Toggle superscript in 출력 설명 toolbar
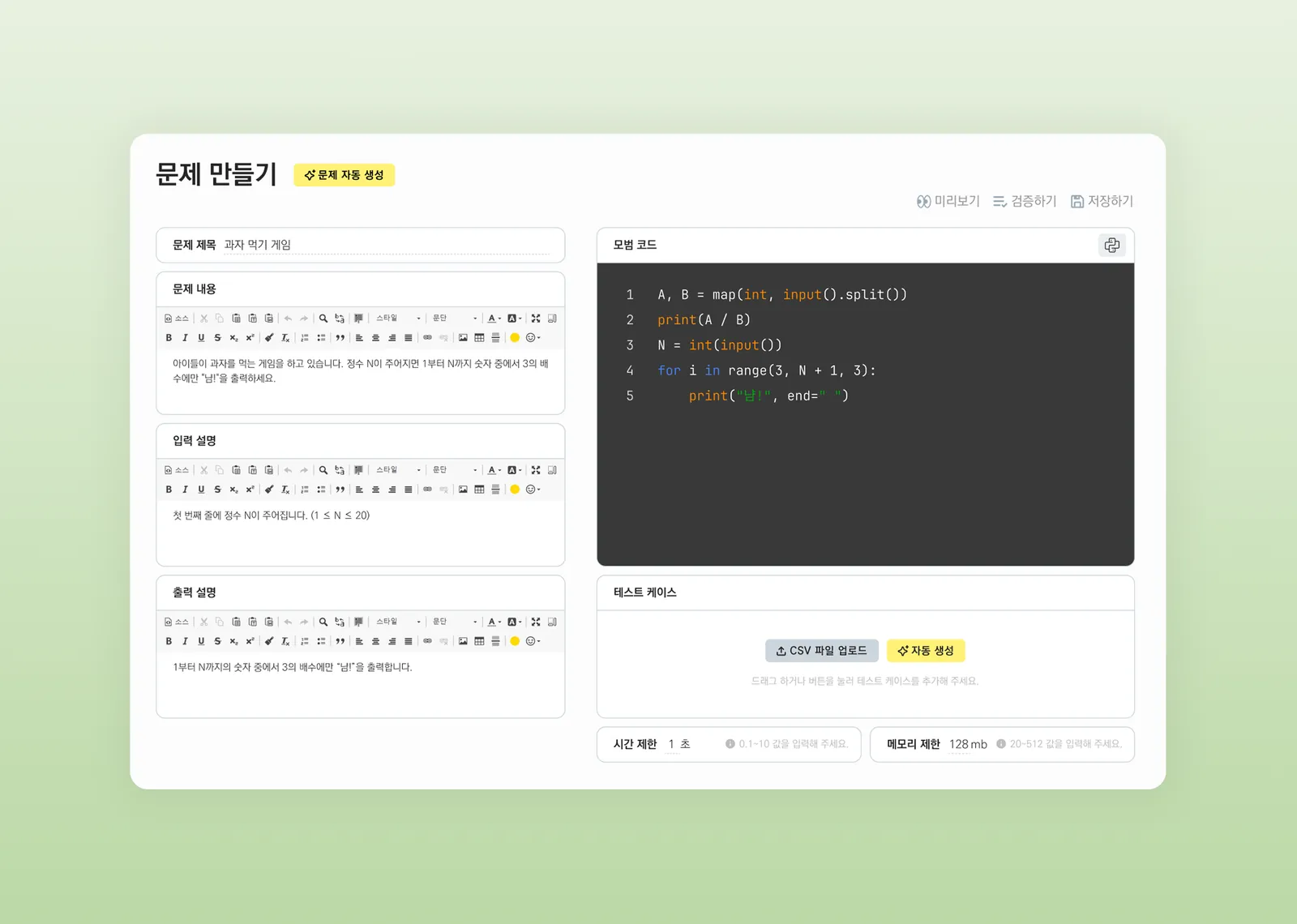 (x=250, y=641)
